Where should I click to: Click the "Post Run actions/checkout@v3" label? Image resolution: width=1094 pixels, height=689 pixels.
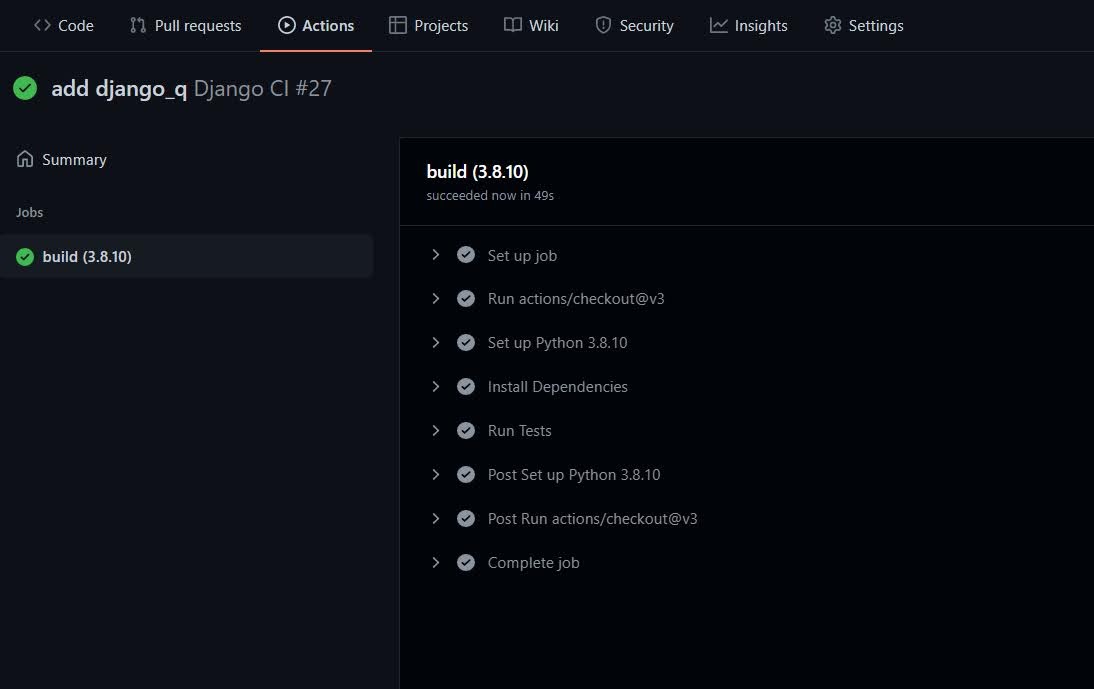592,518
